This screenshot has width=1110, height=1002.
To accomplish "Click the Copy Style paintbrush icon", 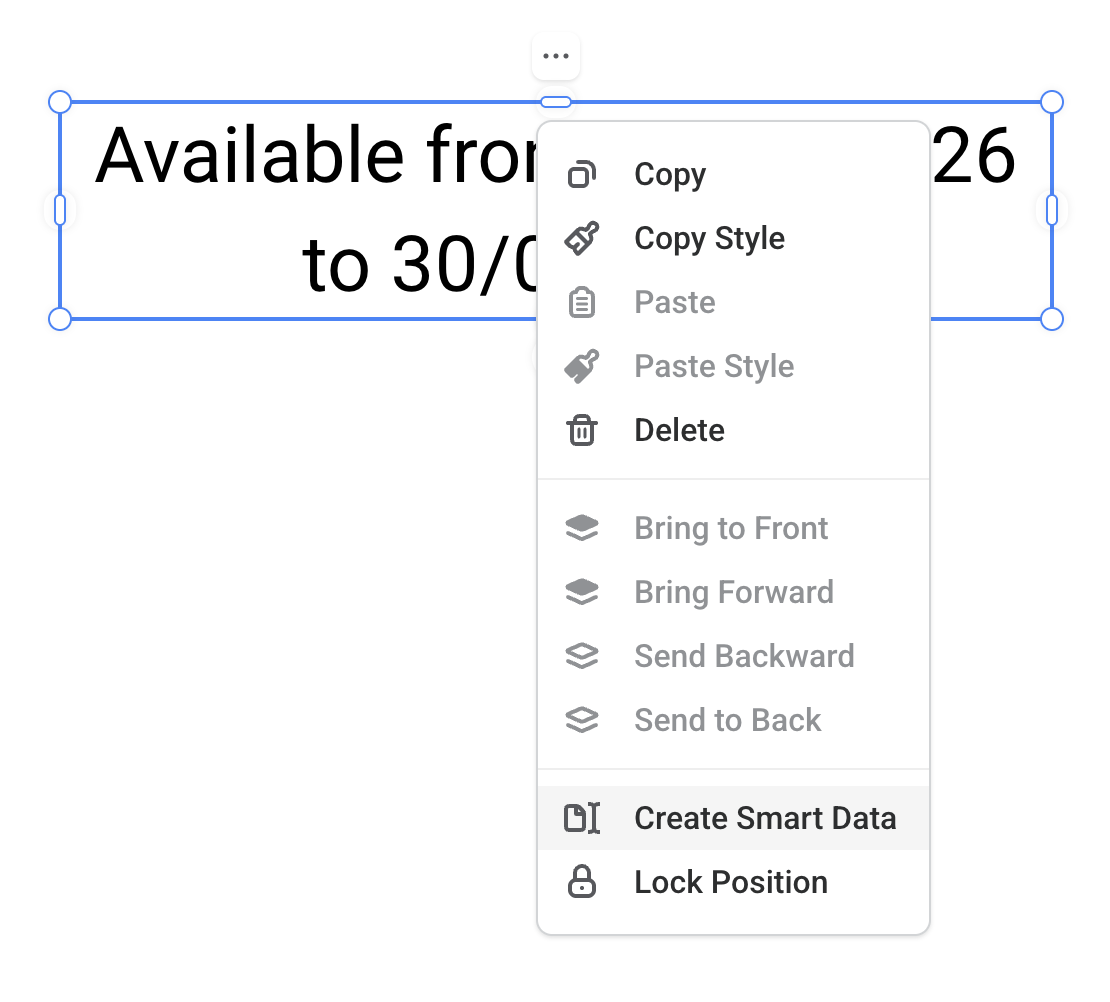I will 582,238.
